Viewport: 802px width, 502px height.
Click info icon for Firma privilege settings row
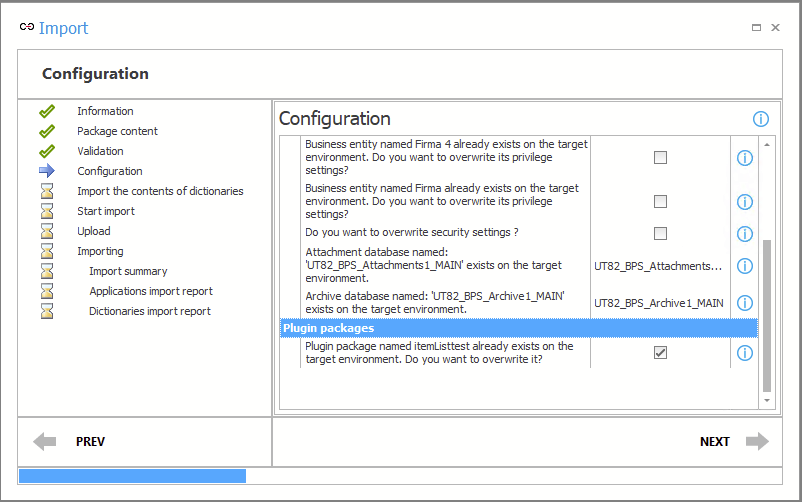point(744,202)
